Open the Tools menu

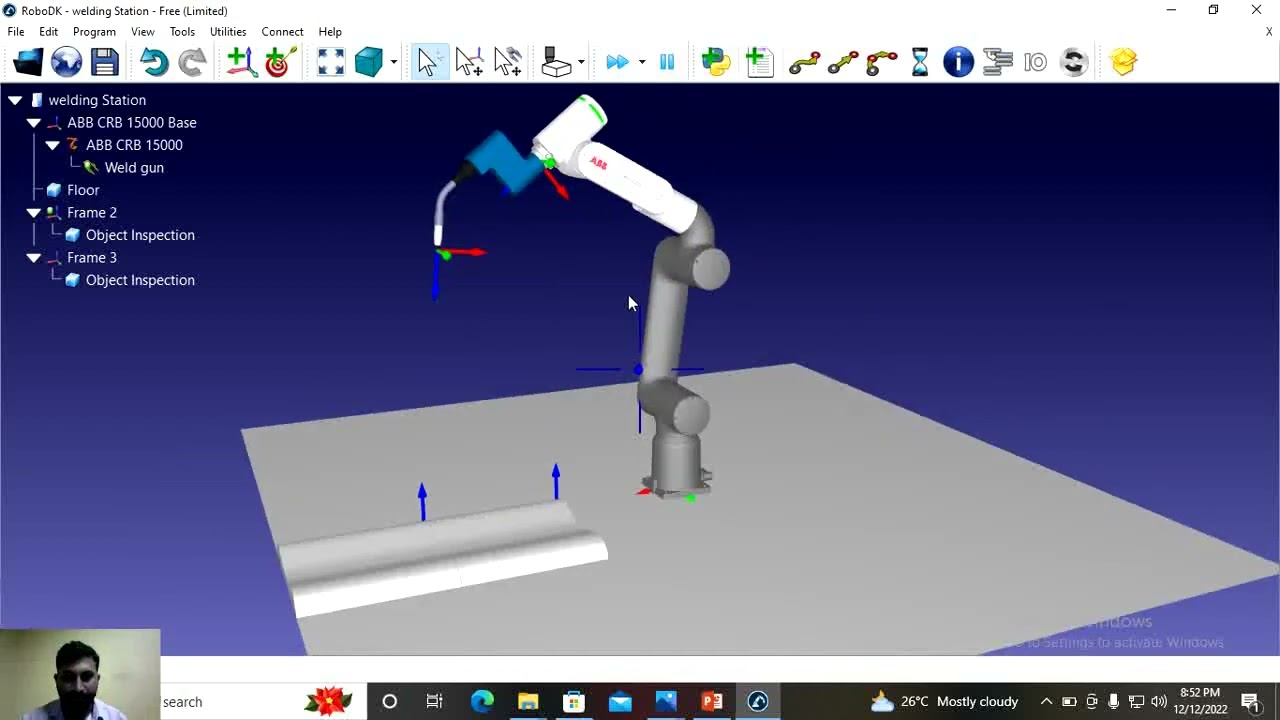point(182,31)
